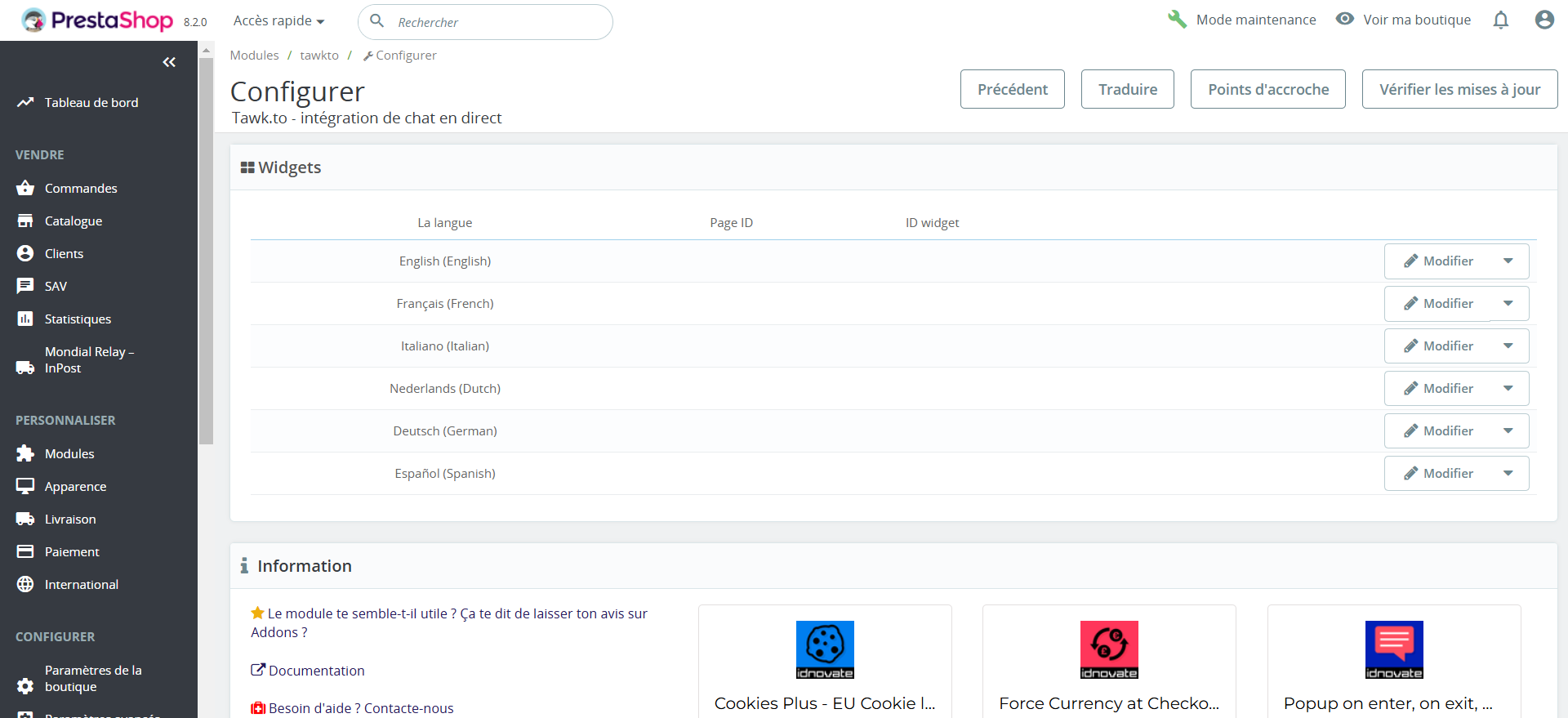Open the Documentation link
The width and height of the screenshot is (1568, 718).
pyautogui.click(x=316, y=671)
